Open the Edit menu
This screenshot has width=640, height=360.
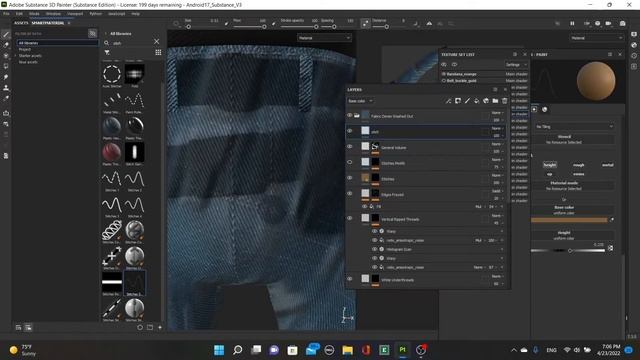[19, 14]
